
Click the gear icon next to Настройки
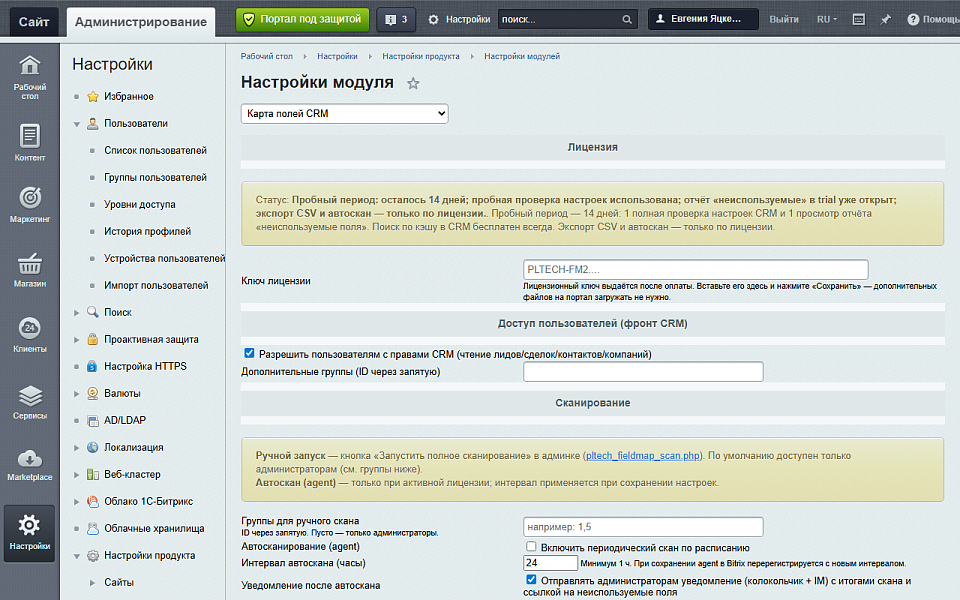pos(433,20)
